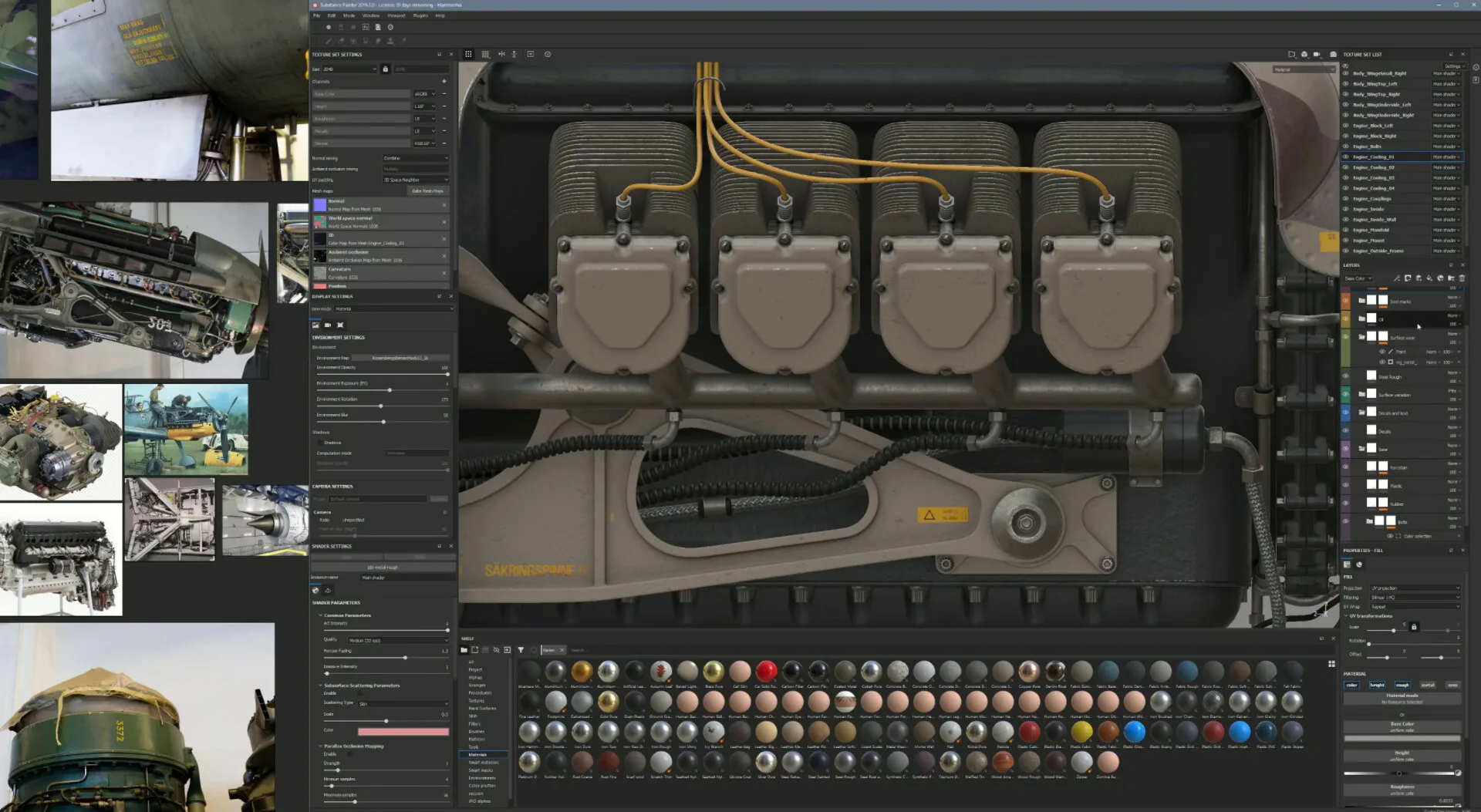Open the Normal mixing Combine dropdown

pyautogui.click(x=415, y=158)
